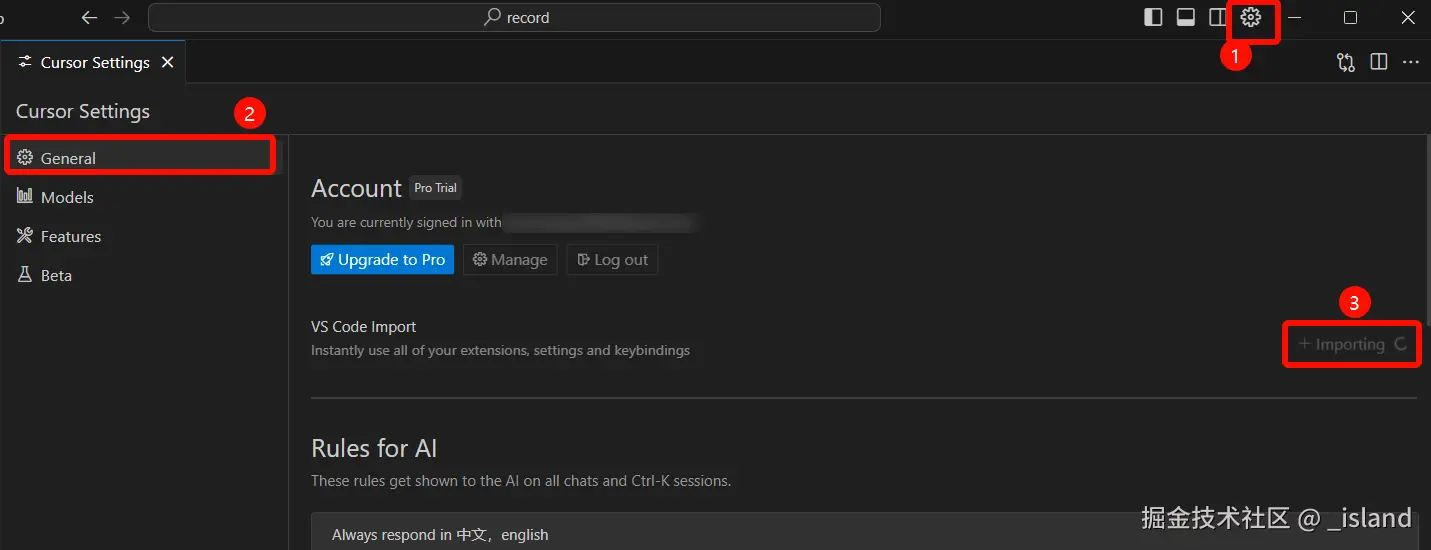Open the Beta settings section

(56, 275)
